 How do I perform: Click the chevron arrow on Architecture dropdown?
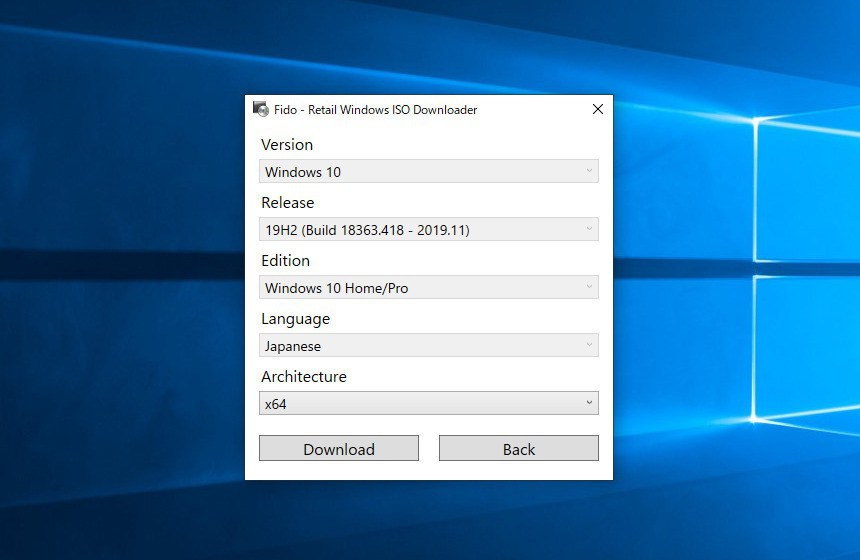coord(589,404)
